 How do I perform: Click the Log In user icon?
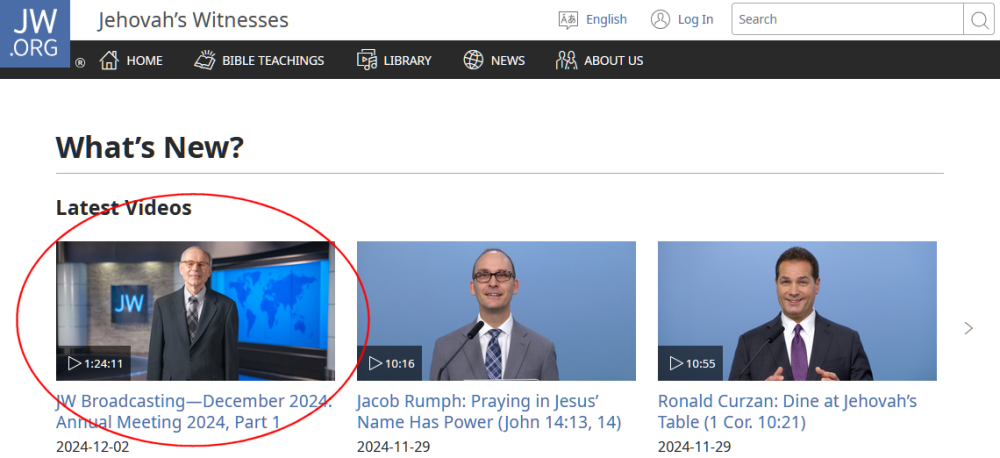pyautogui.click(x=660, y=19)
